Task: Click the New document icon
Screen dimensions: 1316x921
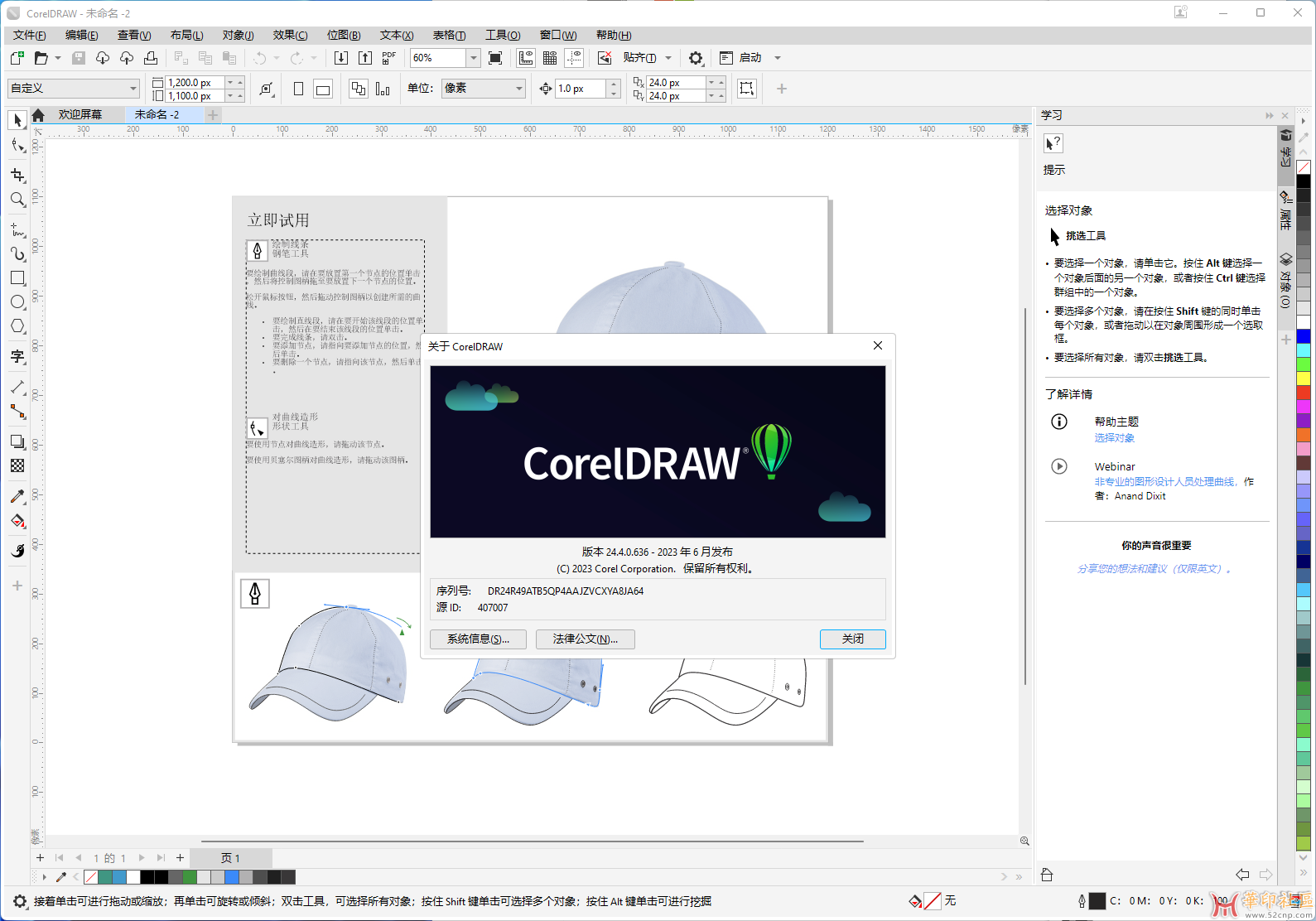Action: 17,58
